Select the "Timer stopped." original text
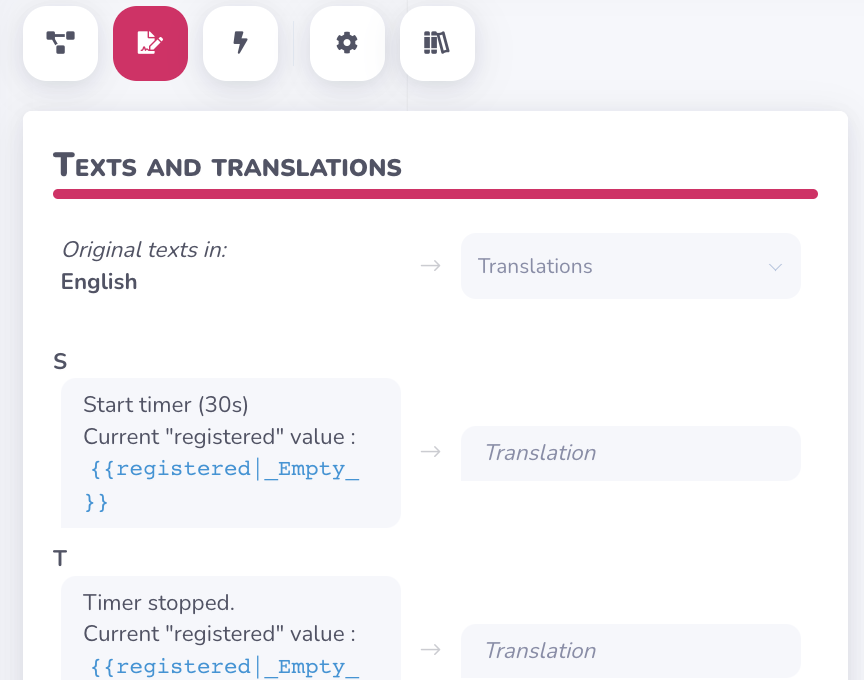This screenshot has height=680, width=864. pyautogui.click(x=159, y=603)
